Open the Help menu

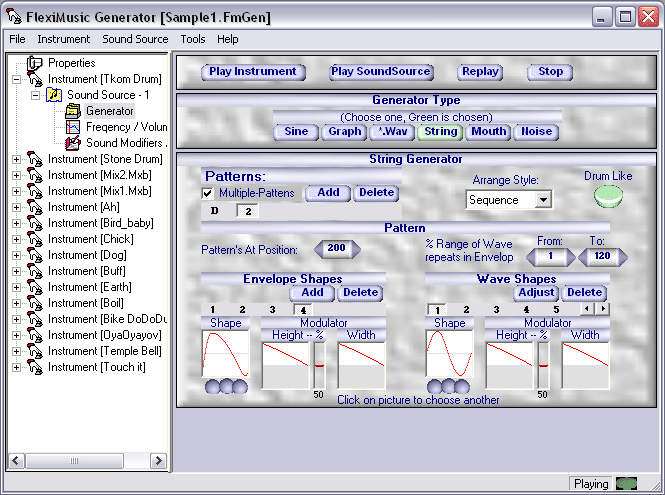(228, 39)
